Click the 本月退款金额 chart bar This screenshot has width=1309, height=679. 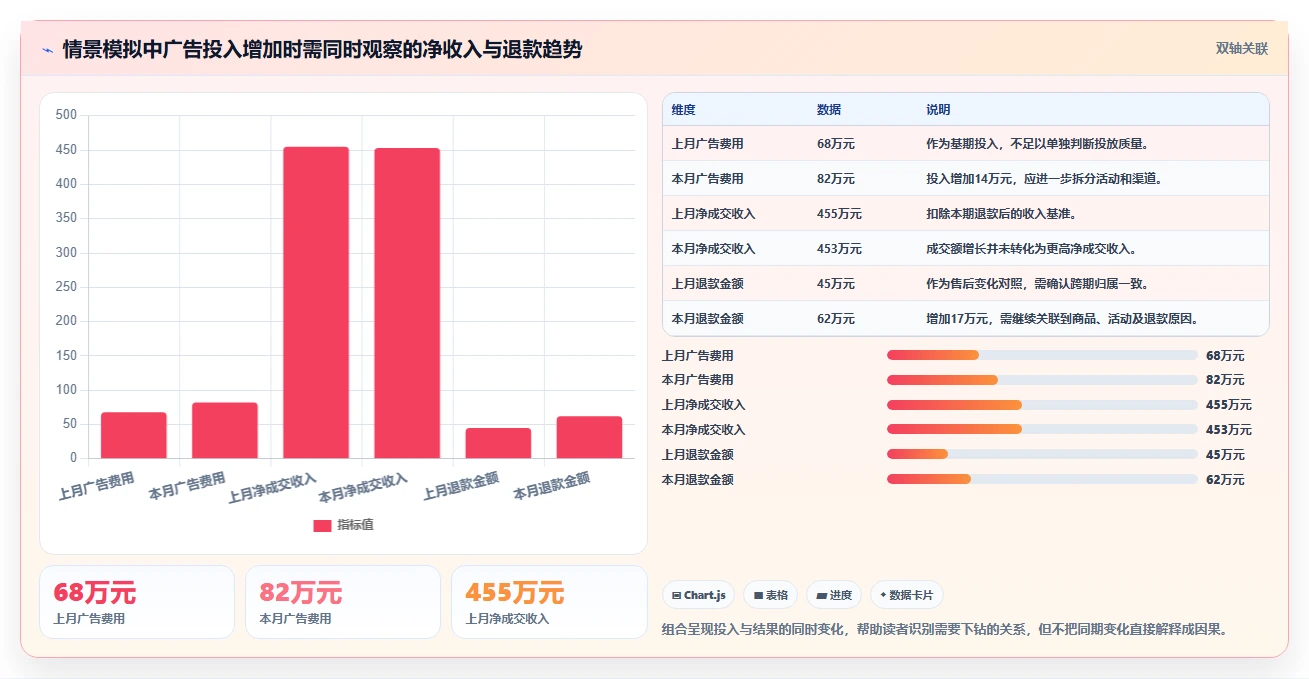point(589,437)
